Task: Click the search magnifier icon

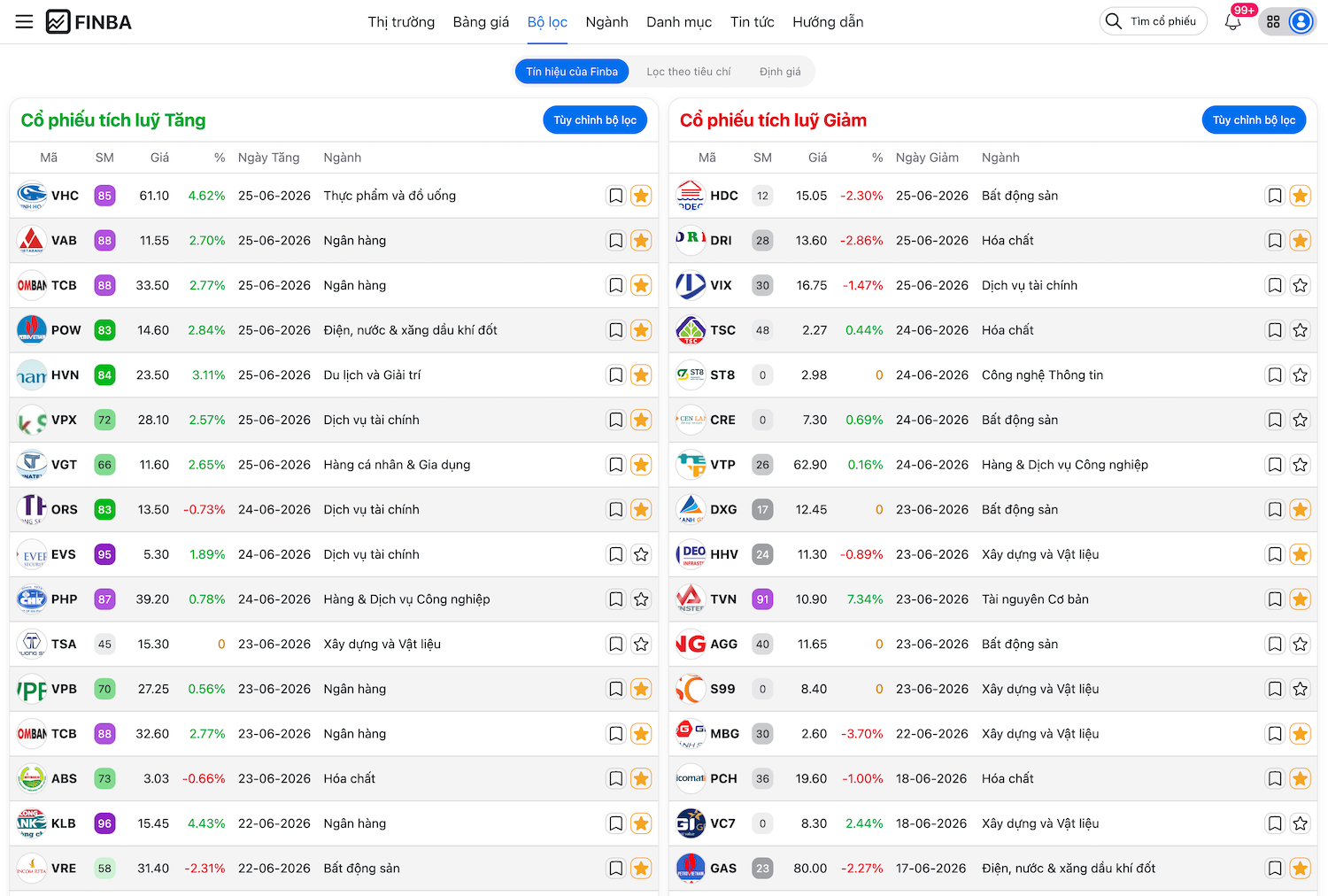Action: pos(1114,21)
